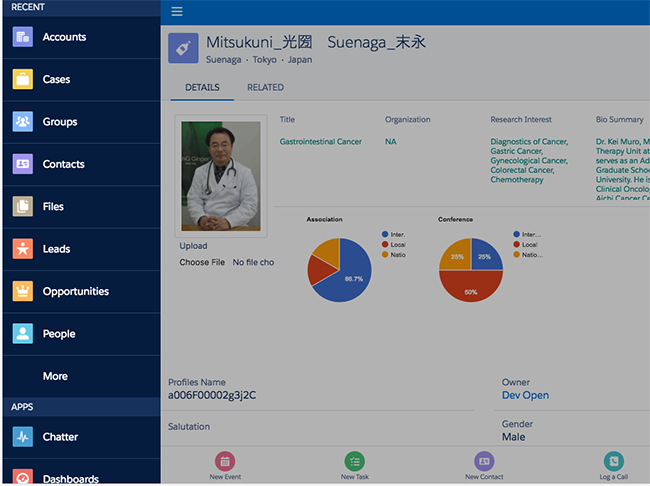
Task: Open Dashboards from Apps list
Action: (x=81, y=477)
